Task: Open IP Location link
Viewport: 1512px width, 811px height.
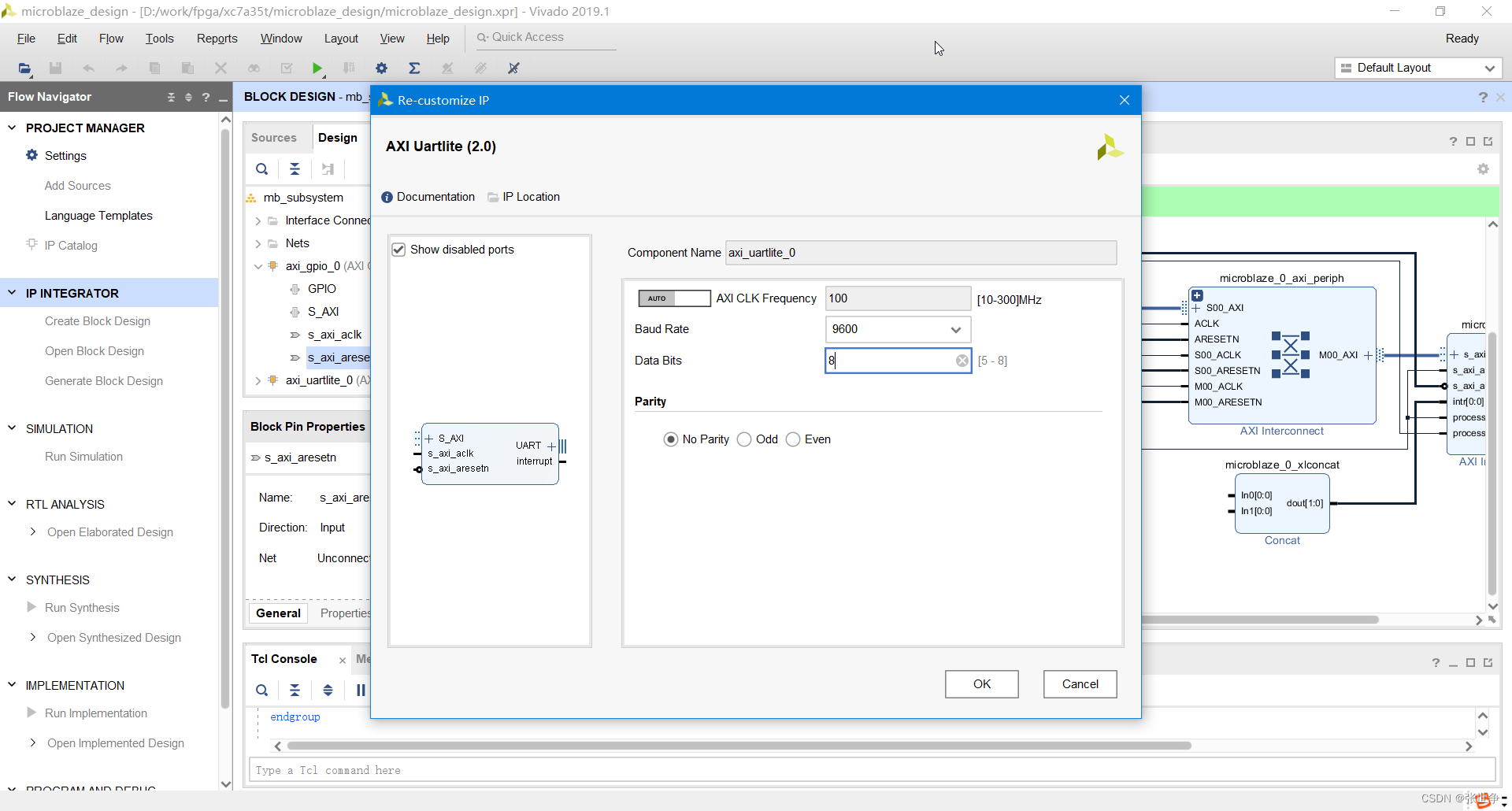Action: 524,197
